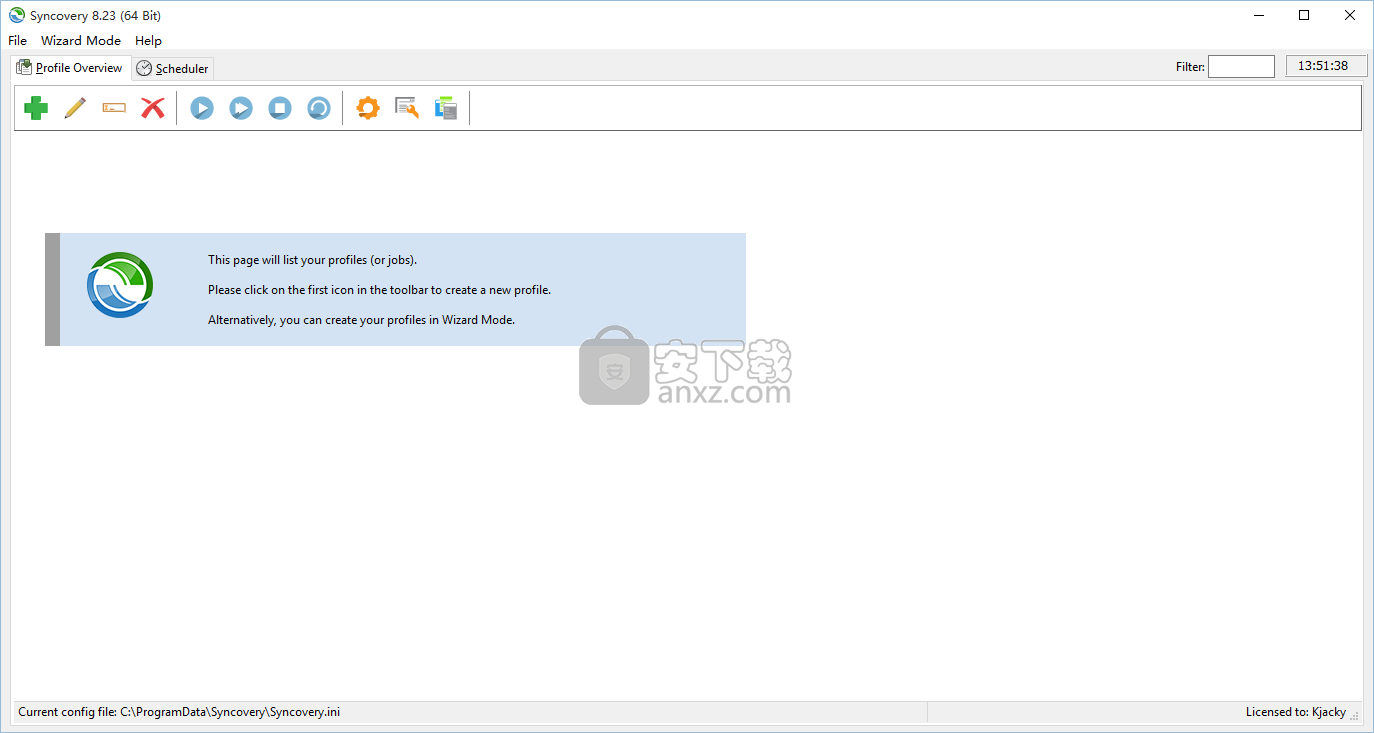Add a new profile with the green plus icon

(36, 108)
